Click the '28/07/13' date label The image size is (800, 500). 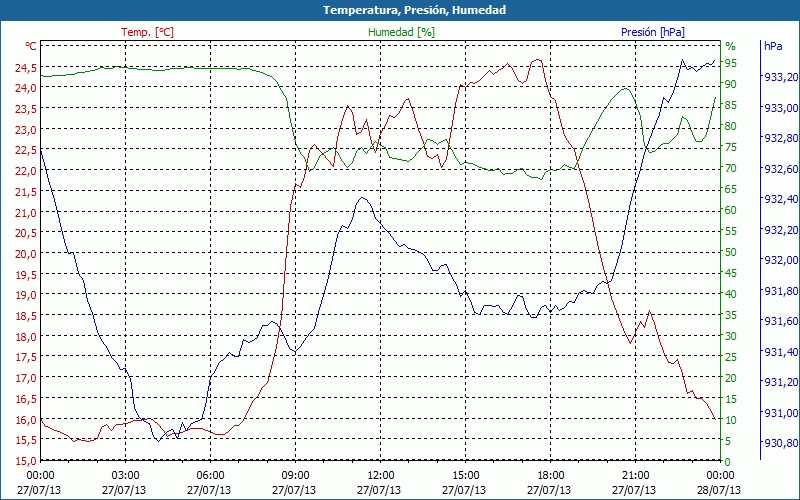pos(719,490)
